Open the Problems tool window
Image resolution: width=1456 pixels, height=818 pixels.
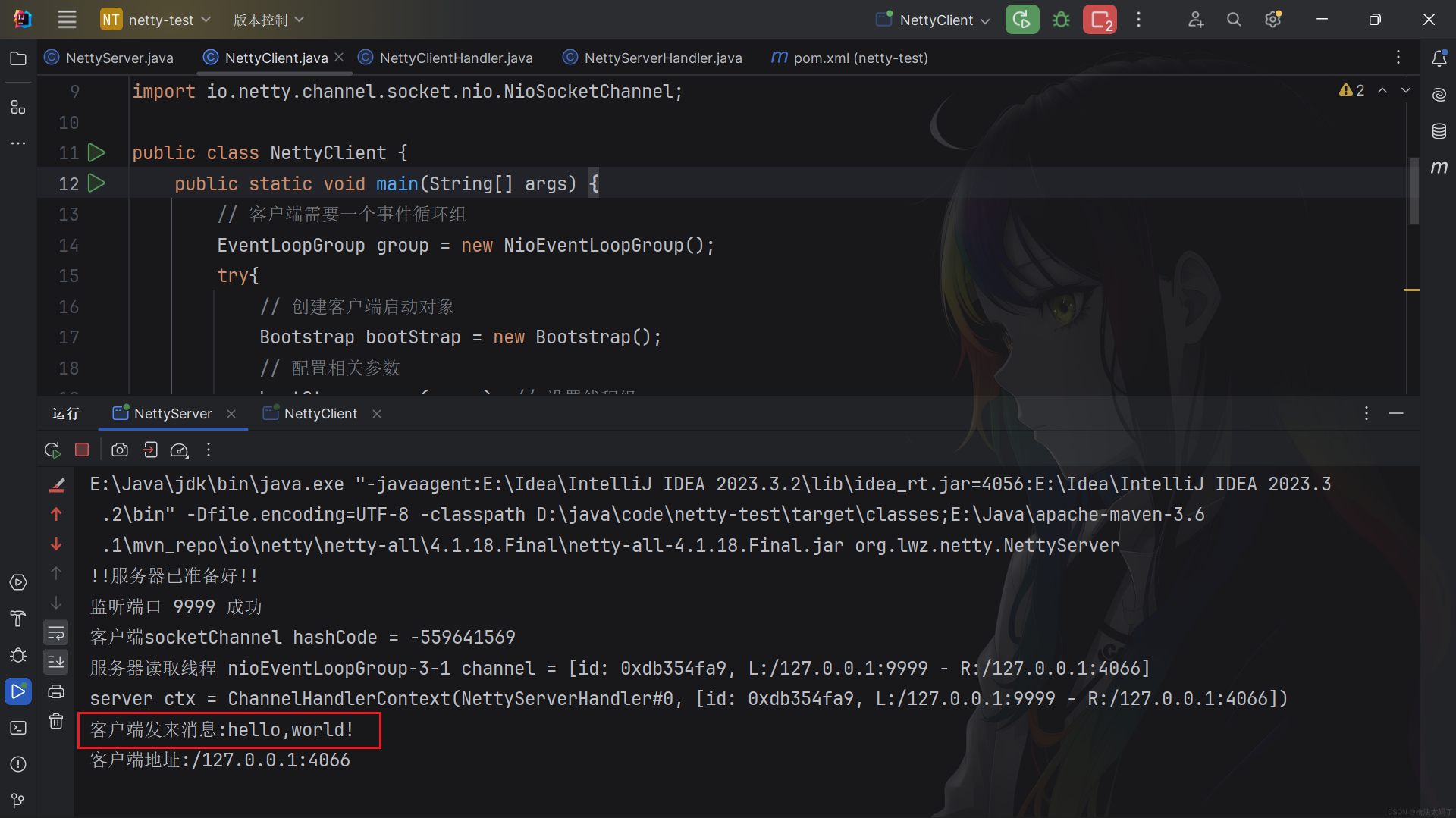pyautogui.click(x=18, y=764)
